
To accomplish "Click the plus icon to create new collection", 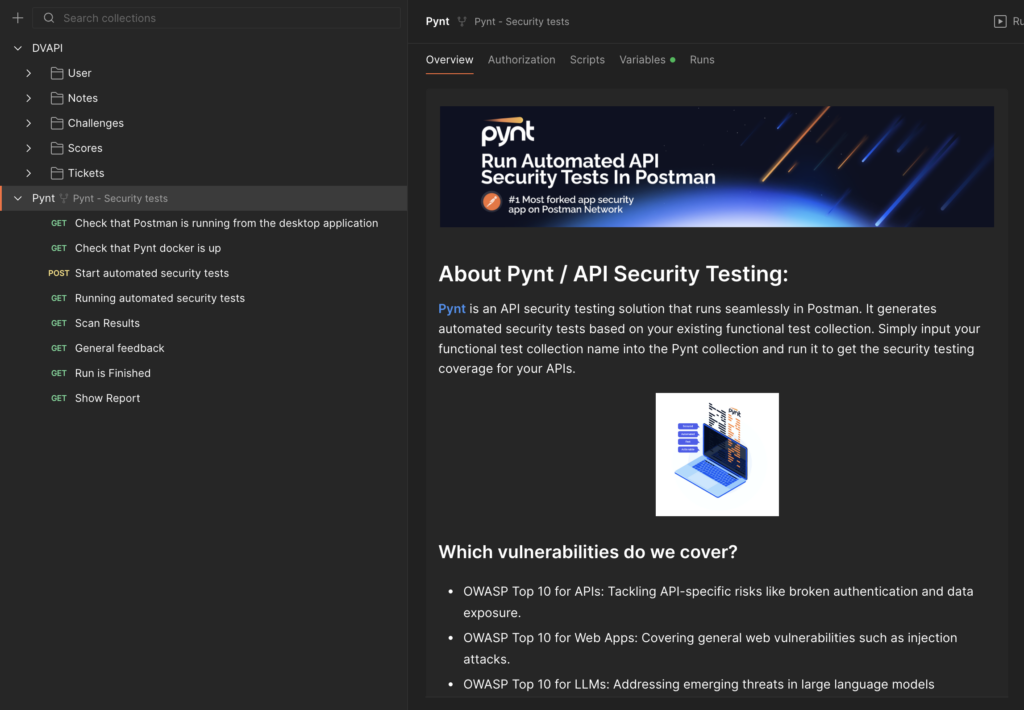I will 17,18.
